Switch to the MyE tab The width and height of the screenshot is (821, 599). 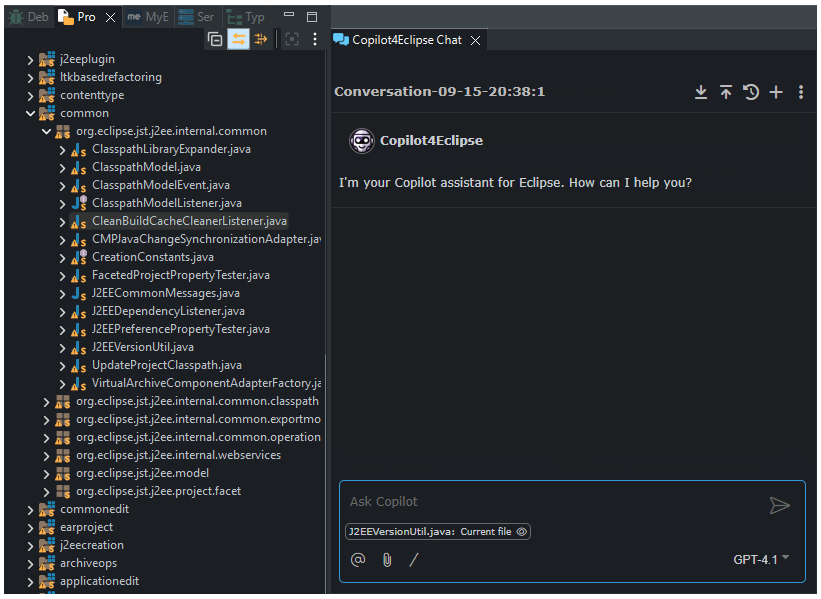148,17
